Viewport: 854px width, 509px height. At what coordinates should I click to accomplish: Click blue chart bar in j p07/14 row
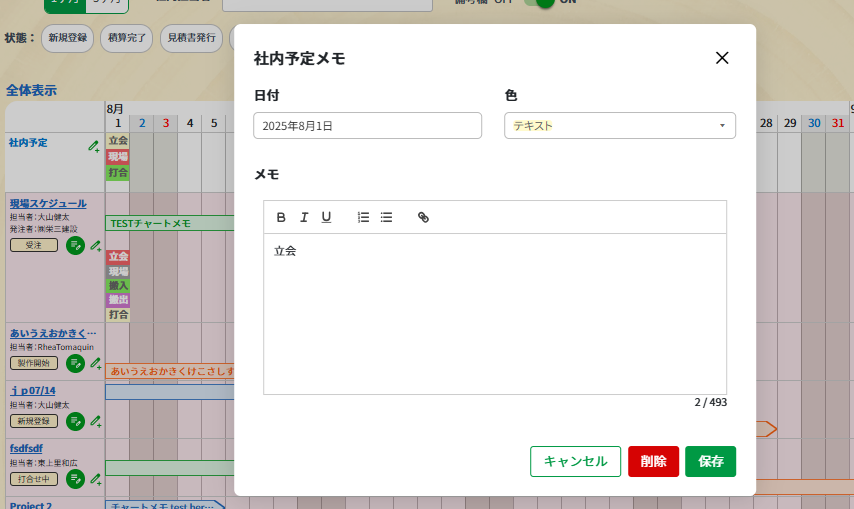pyautogui.click(x=170, y=392)
